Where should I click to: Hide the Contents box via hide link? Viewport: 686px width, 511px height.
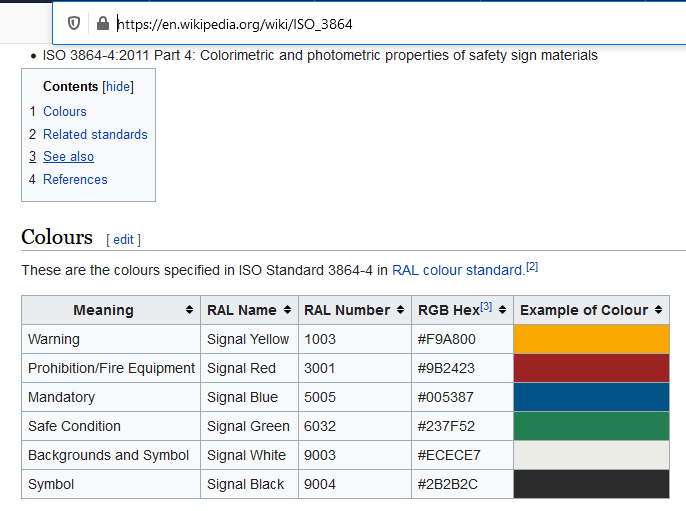click(118, 87)
